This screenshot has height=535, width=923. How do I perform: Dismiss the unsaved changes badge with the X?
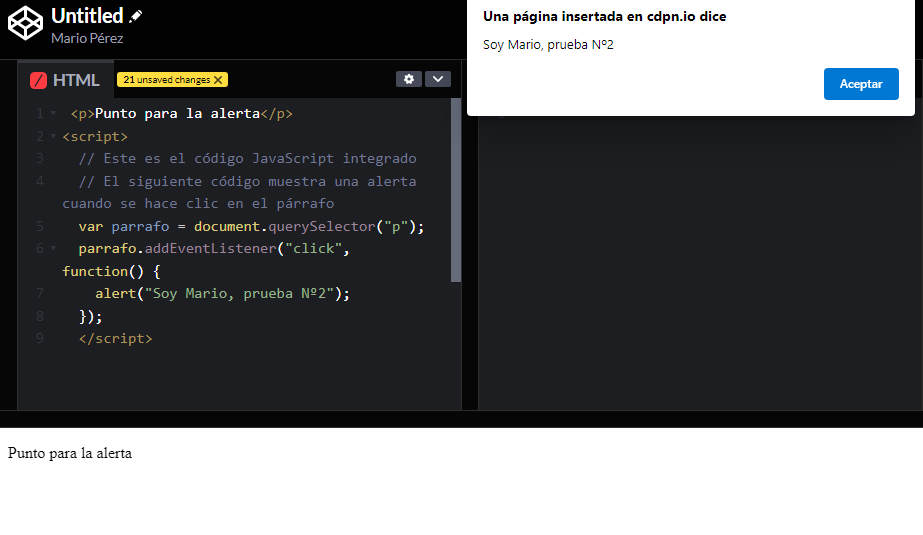(x=218, y=80)
